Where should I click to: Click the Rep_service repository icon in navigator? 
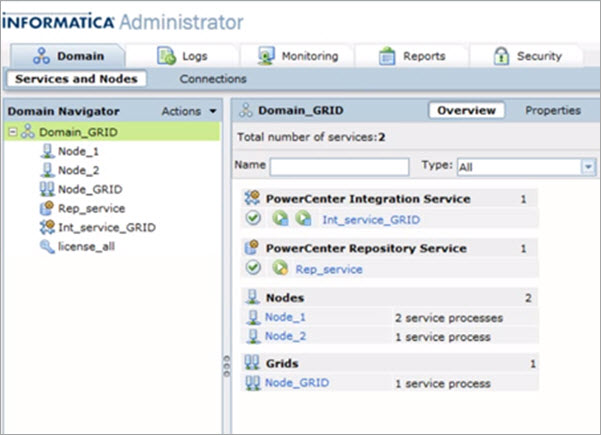coord(47,208)
